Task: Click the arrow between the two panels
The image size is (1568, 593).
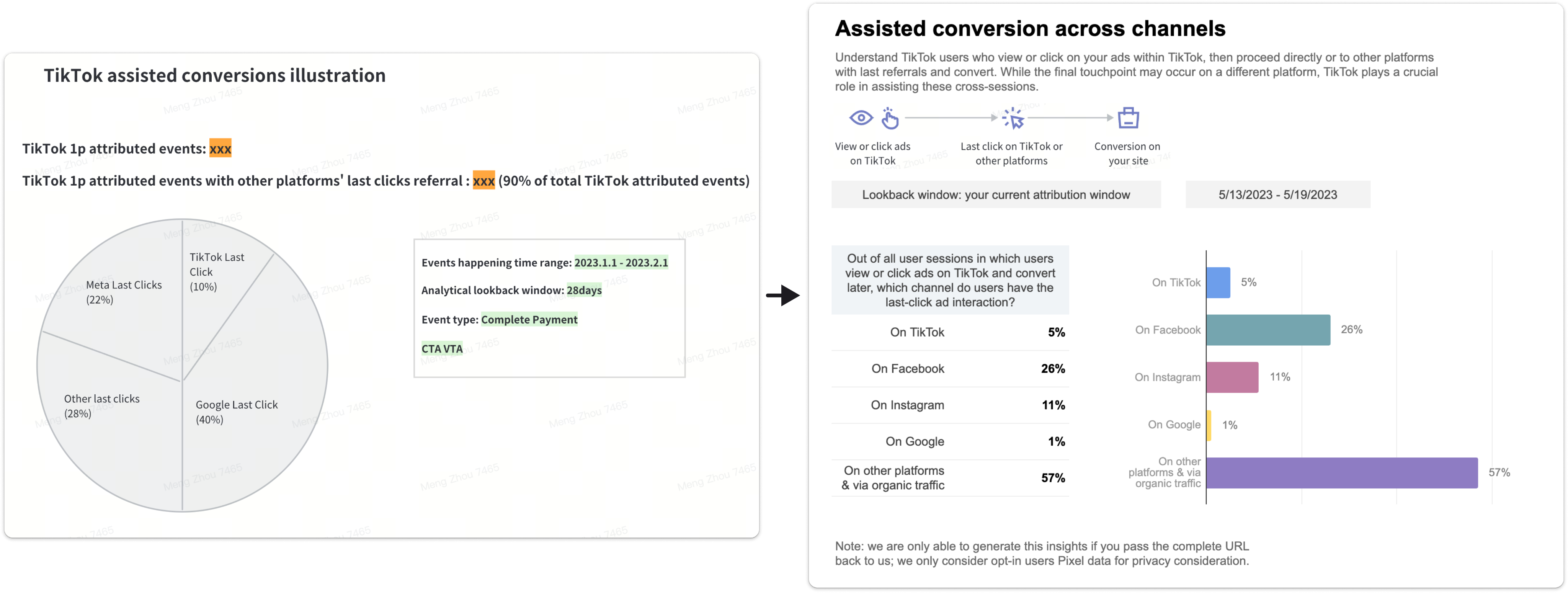Action: [783, 296]
